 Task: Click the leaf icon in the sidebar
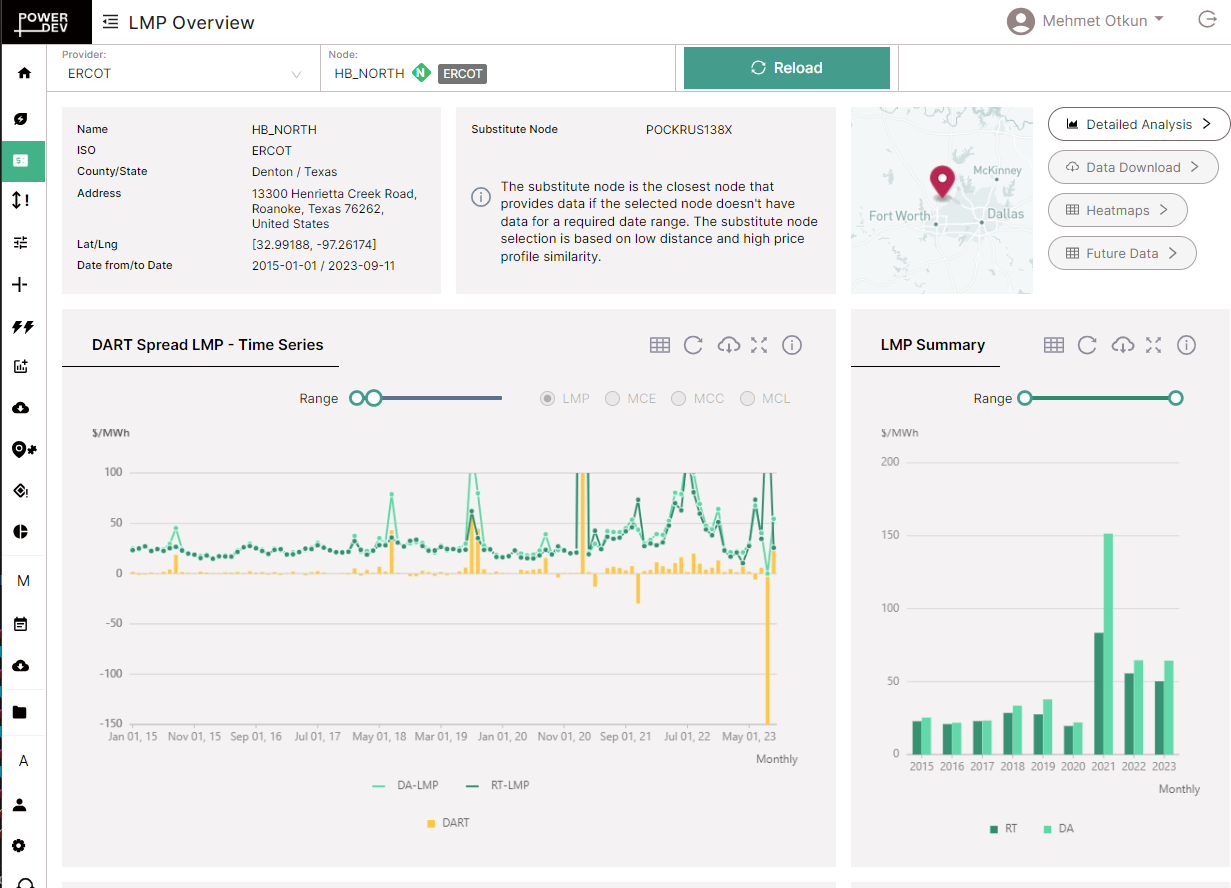click(x=21, y=119)
